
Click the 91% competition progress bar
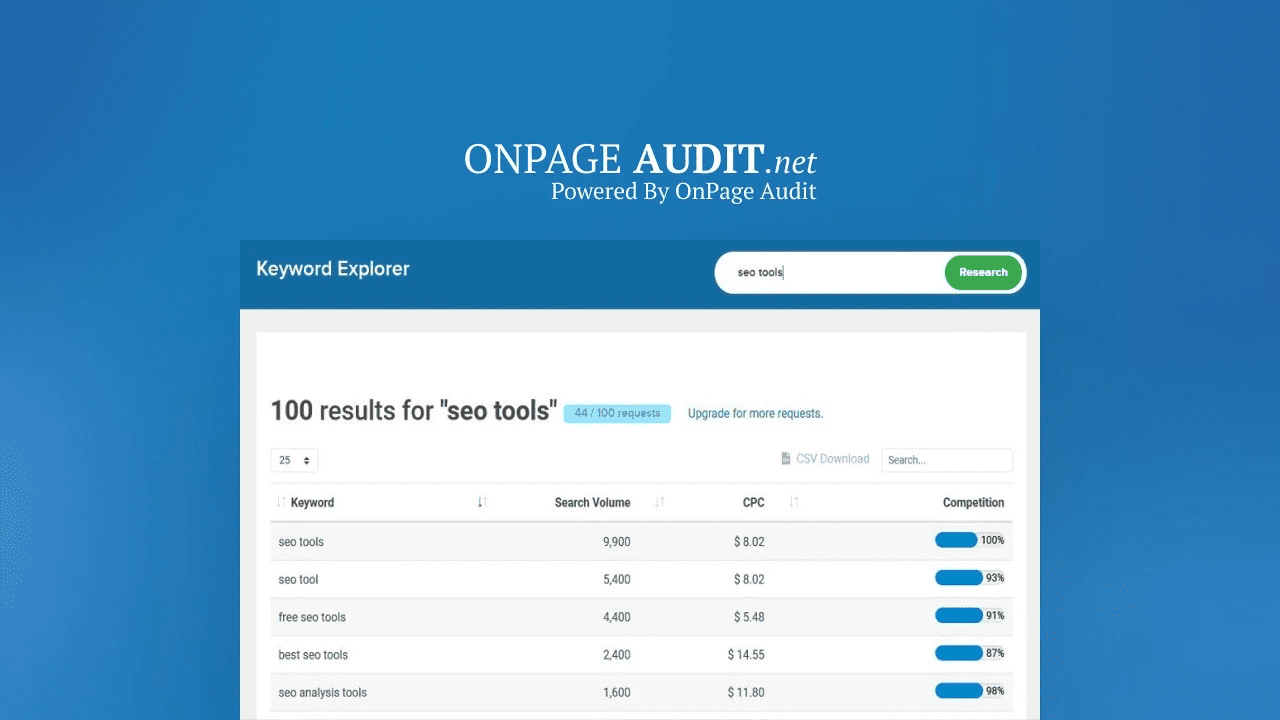point(970,615)
